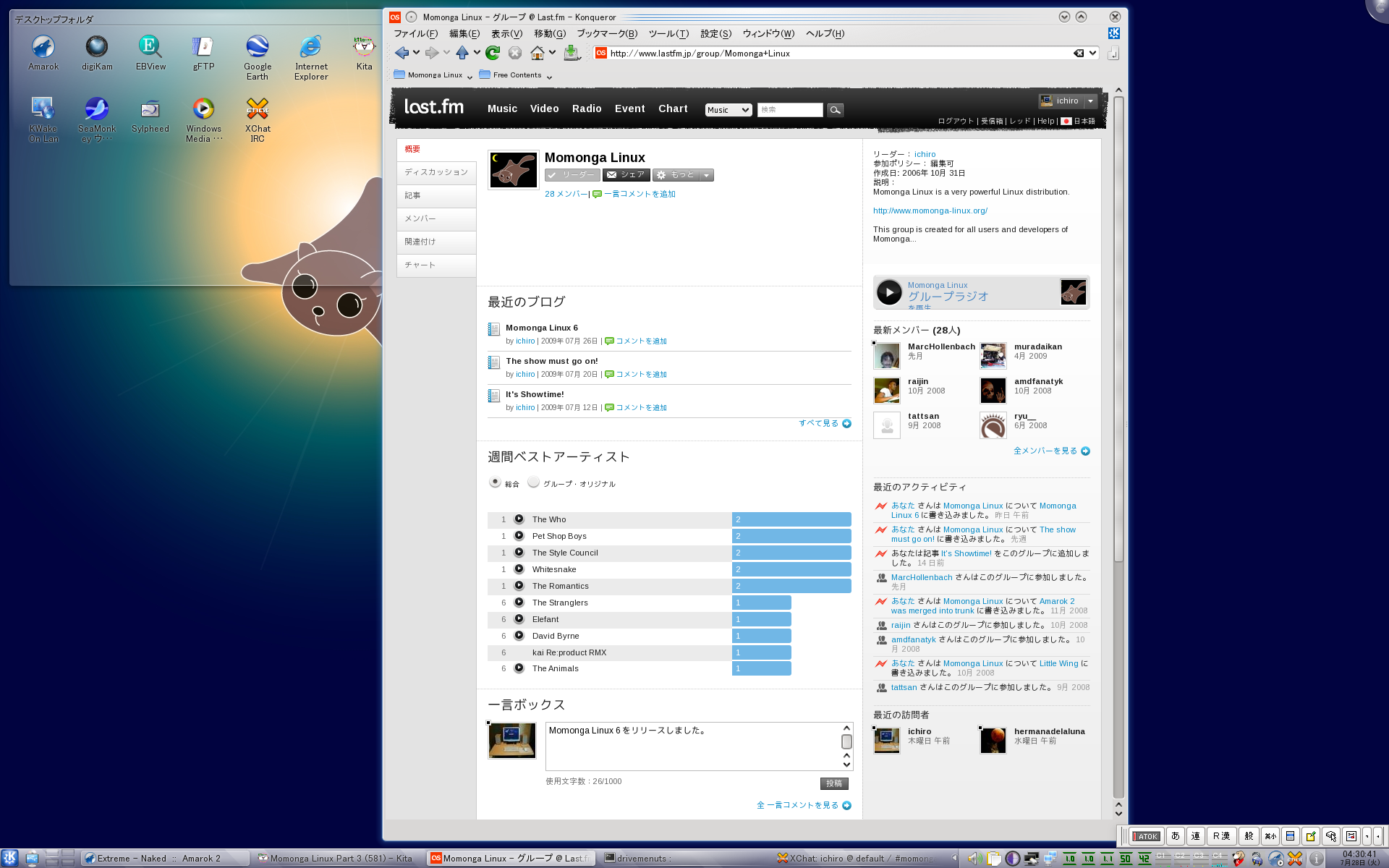Open the gFTP desktop icon

(204, 53)
